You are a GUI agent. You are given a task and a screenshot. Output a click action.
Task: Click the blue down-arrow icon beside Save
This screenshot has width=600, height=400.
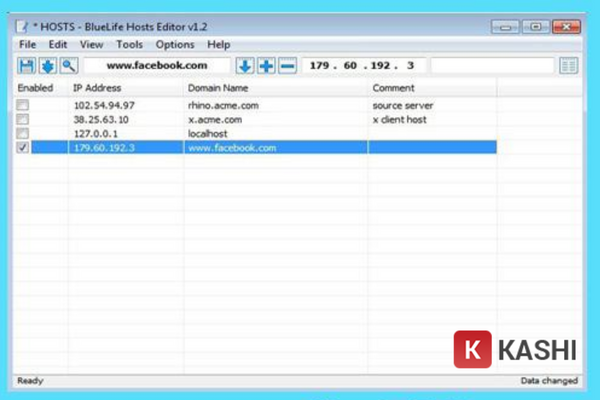(x=47, y=66)
